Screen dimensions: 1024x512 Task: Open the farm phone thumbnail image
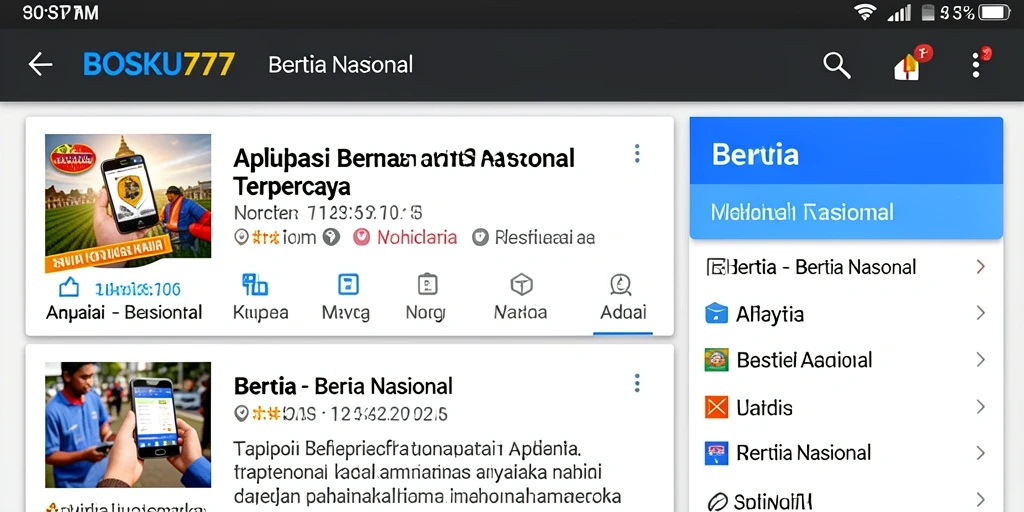click(x=128, y=203)
